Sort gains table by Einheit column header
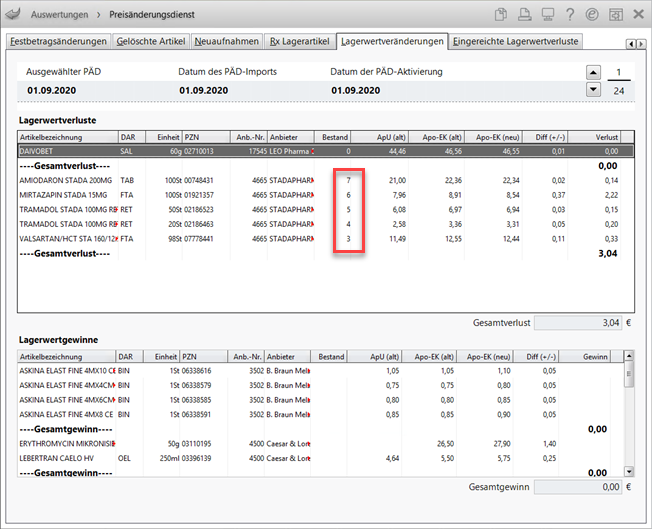The height and width of the screenshot is (529, 652). (x=162, y=357)
